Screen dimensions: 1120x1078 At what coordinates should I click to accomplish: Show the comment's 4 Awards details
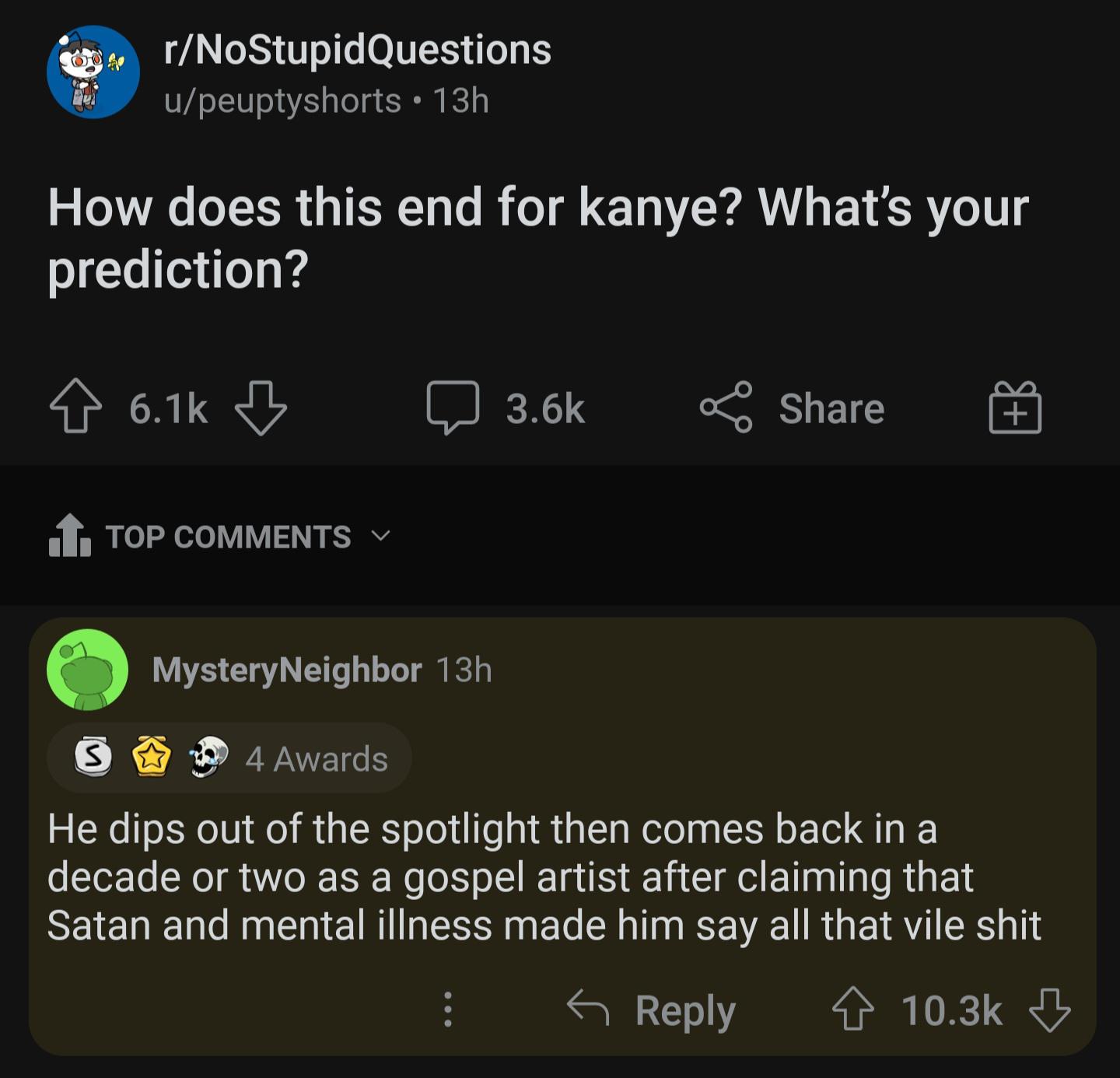317,758
